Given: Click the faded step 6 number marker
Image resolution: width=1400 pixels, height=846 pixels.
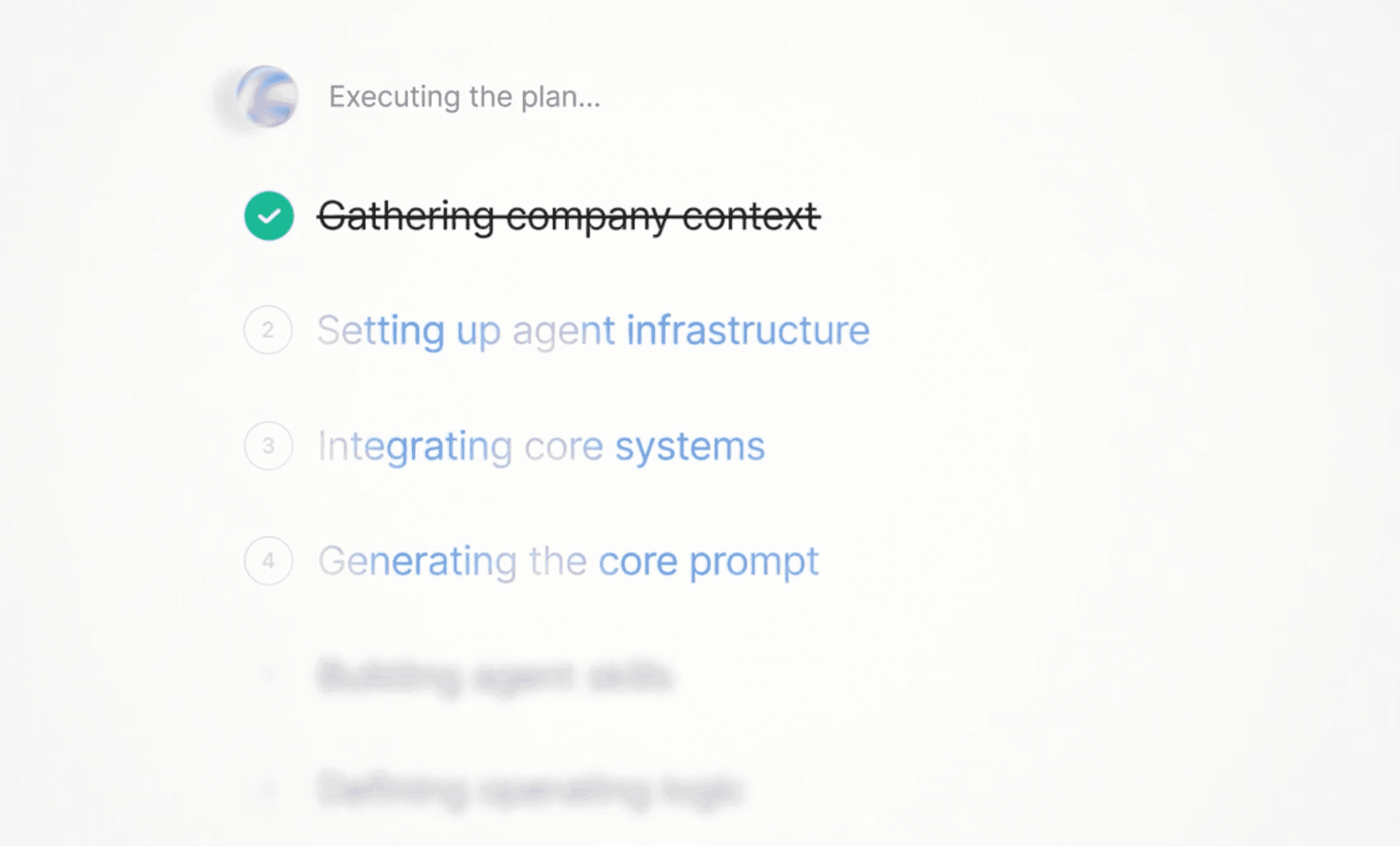Looking at the screenshot, I should 268,791.
